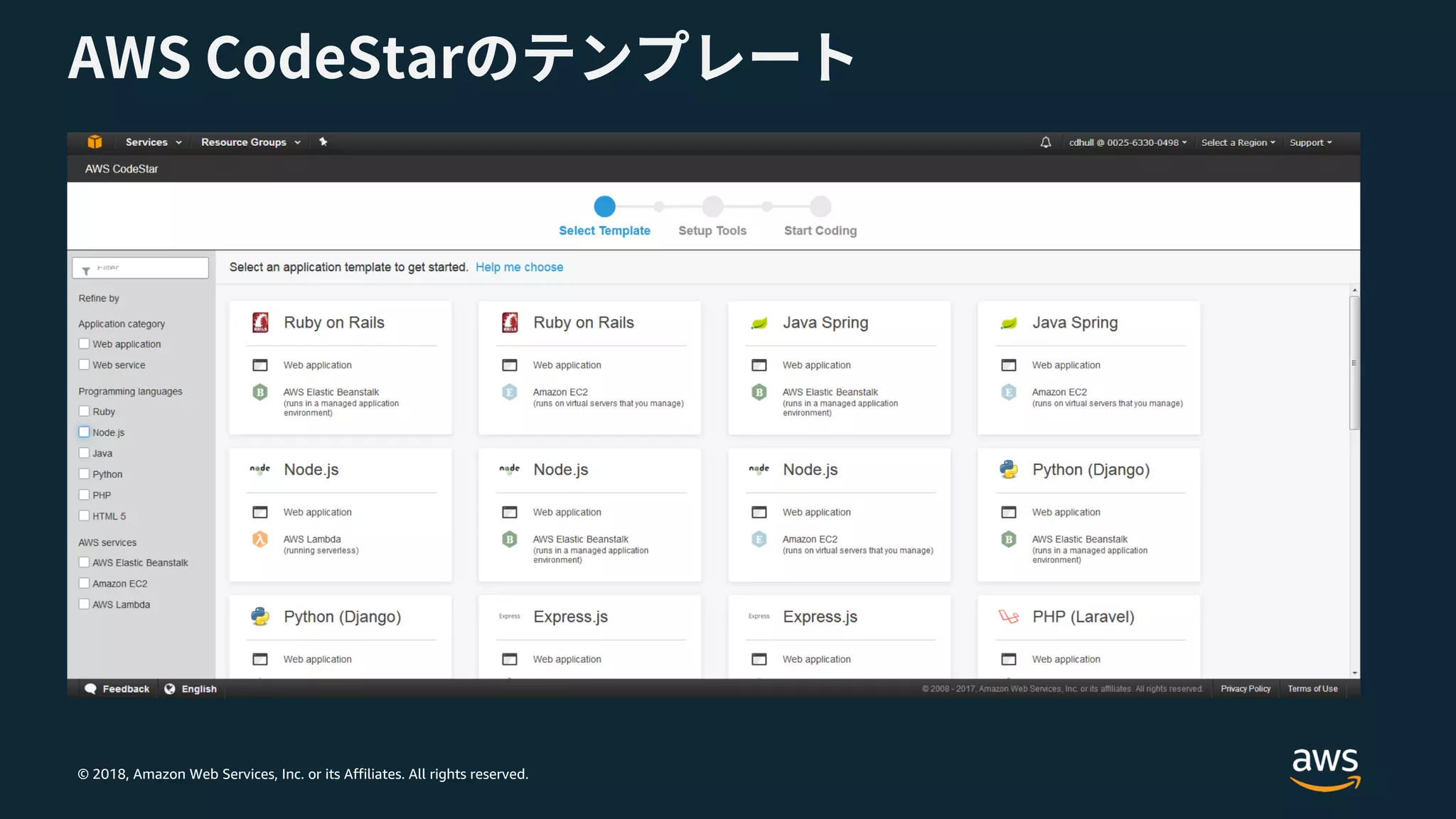Screen dimensions: 1456x819
Task: Click the globe language icon
Action: point(170,689)
